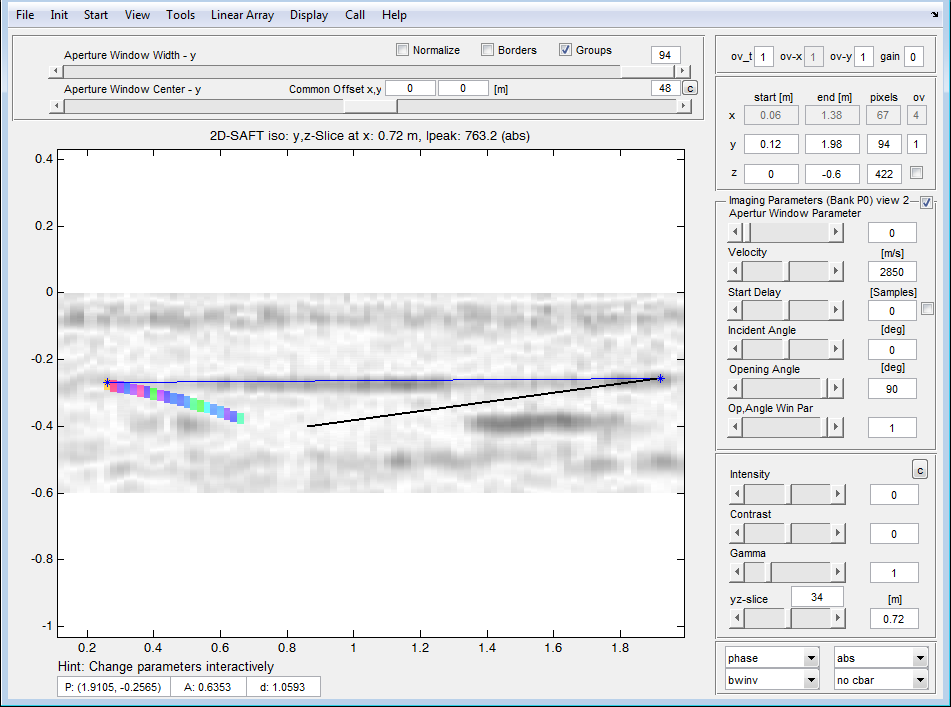Click left arrow of Aperture Window Width slider
Screen dimensions: 951x707
coord(56,71)
